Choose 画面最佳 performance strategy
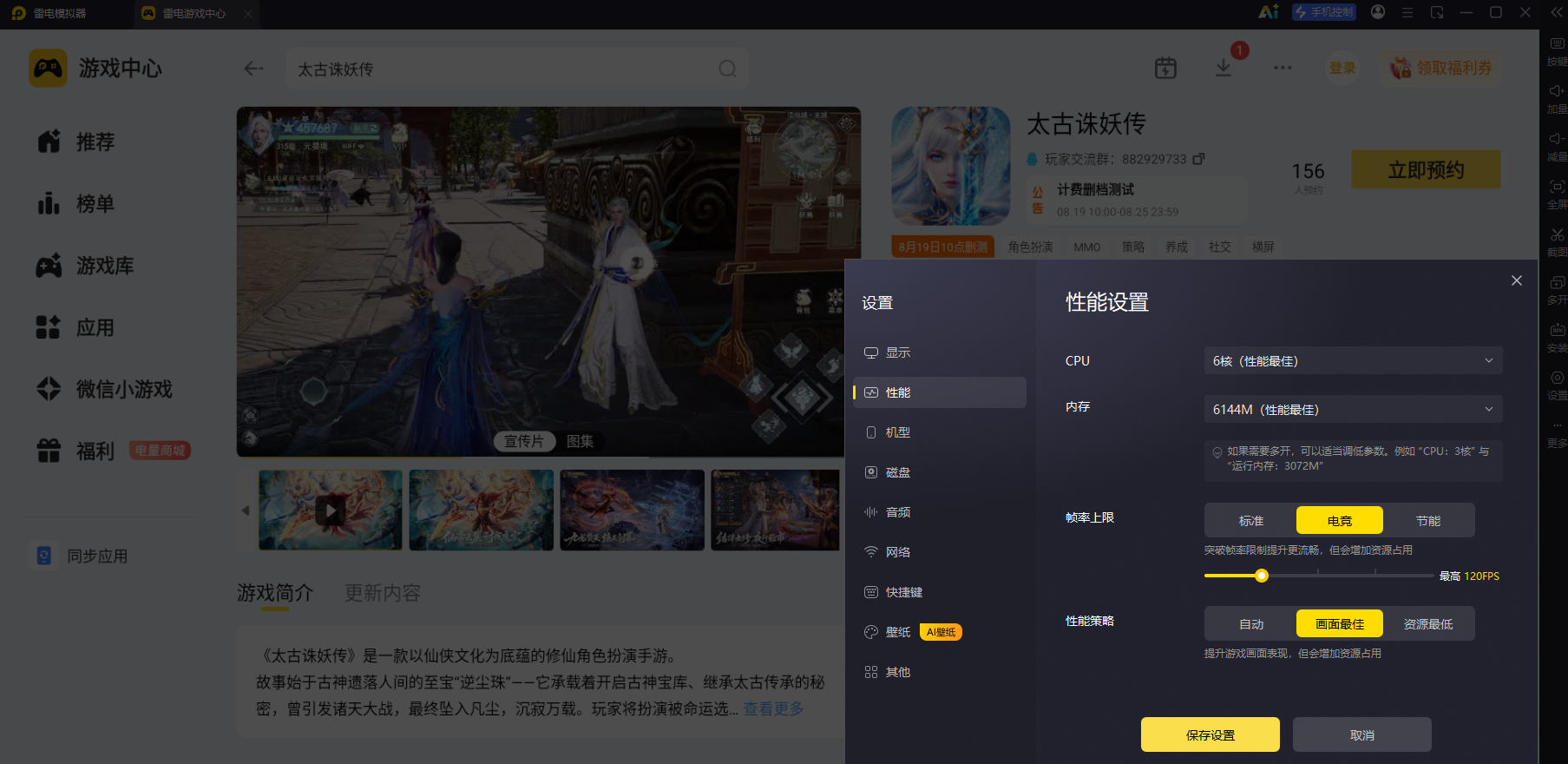Viewport: 1568px width, 764px height. point(1340,624)
